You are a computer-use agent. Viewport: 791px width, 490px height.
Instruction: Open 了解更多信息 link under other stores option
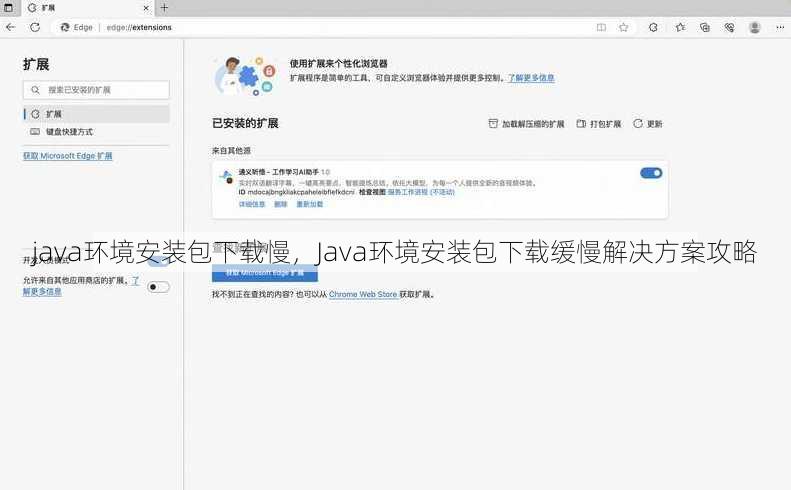(x=42, y=291)
